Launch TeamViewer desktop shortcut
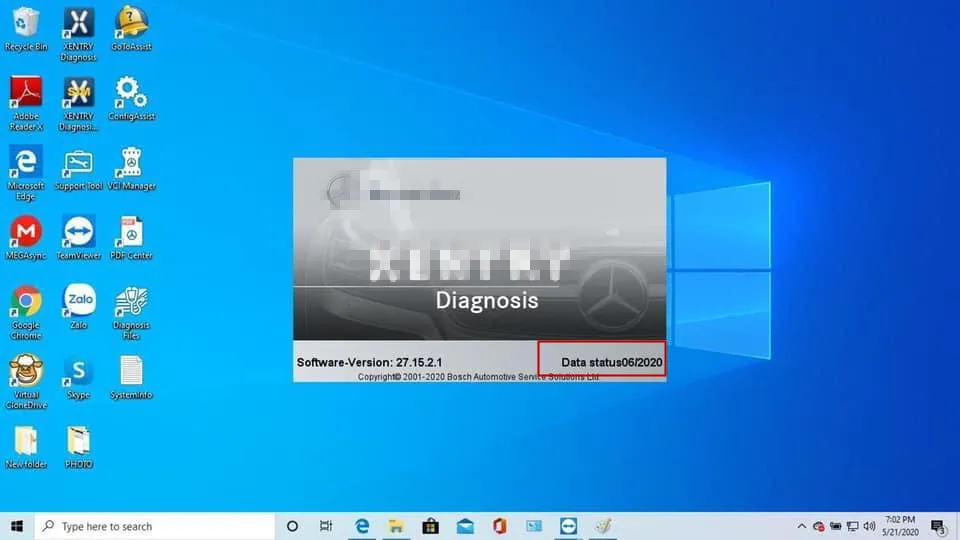The width and height of the screenshot is (960, 540). coord(78,238)
